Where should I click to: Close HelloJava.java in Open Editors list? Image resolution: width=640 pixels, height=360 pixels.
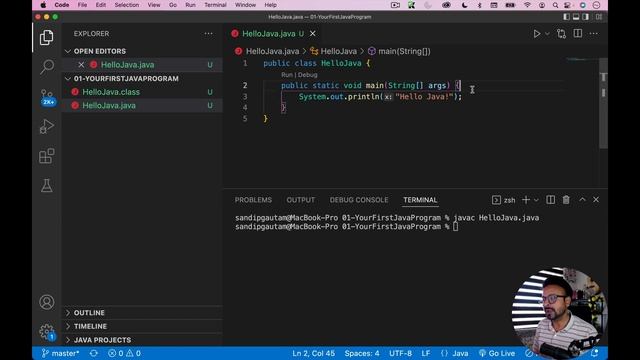pyautogui.click(x=81, y=64)
